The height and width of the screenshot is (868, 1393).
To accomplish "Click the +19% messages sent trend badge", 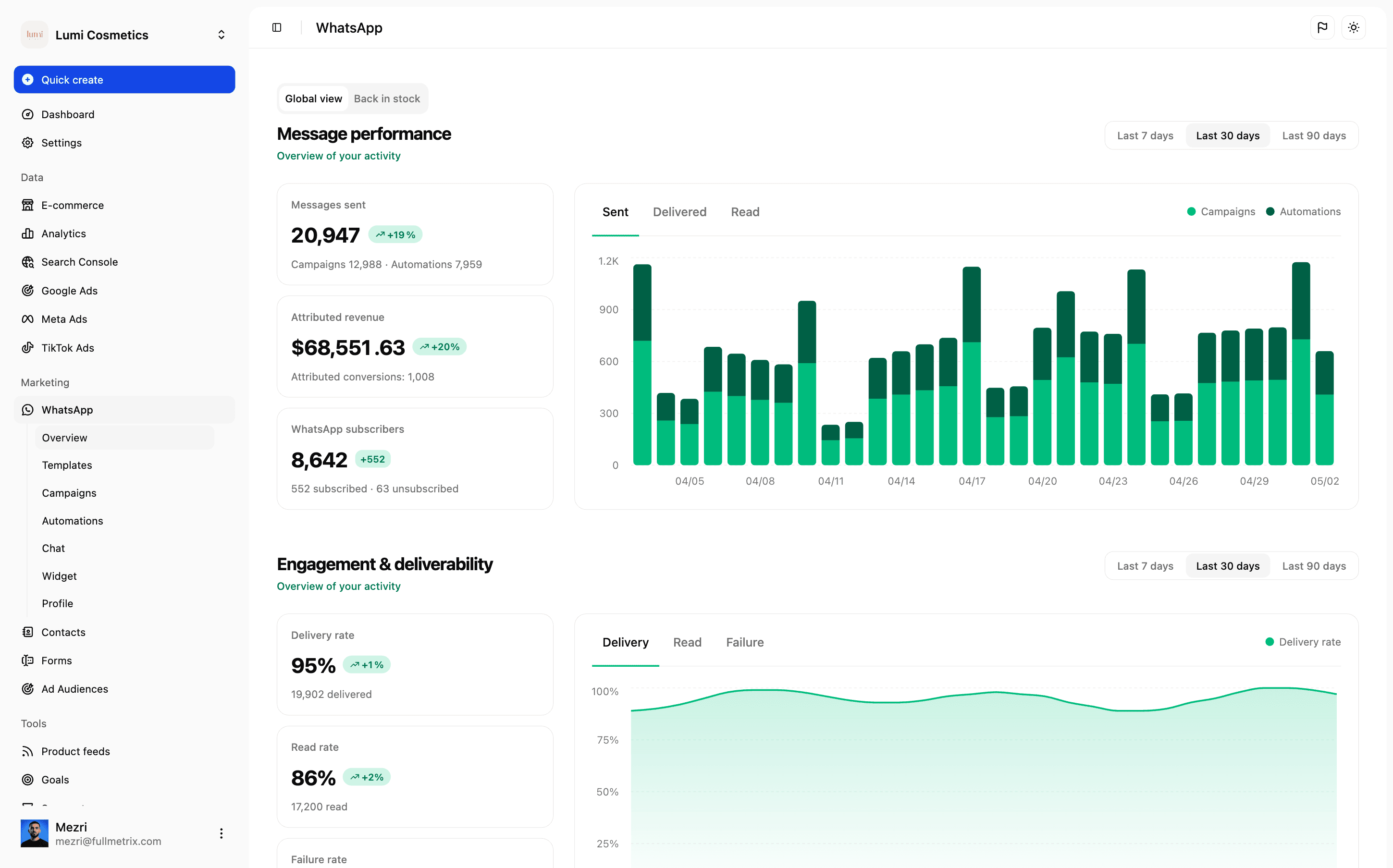I will coord(395,235).
